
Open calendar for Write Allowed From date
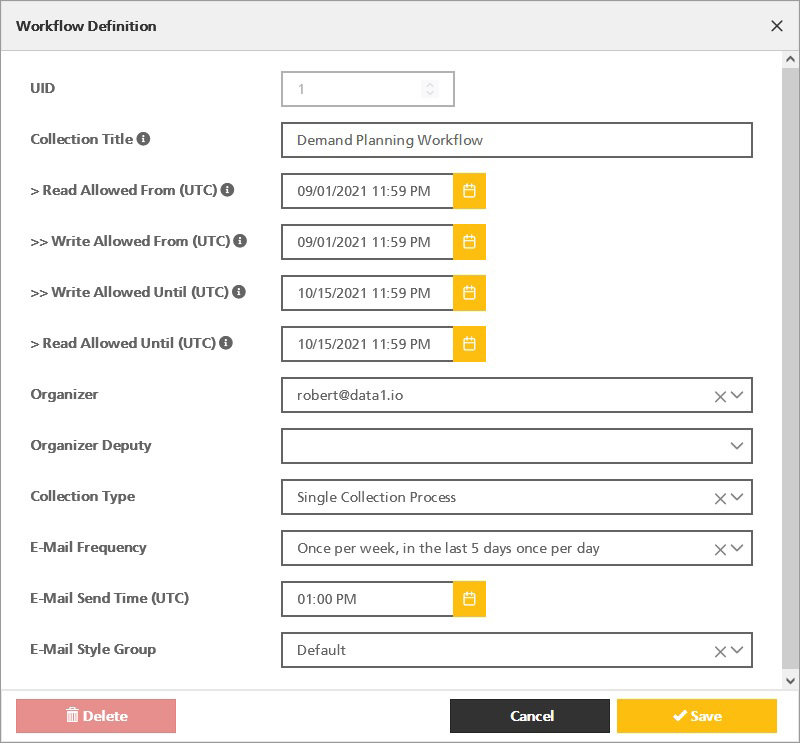point(469,242)
